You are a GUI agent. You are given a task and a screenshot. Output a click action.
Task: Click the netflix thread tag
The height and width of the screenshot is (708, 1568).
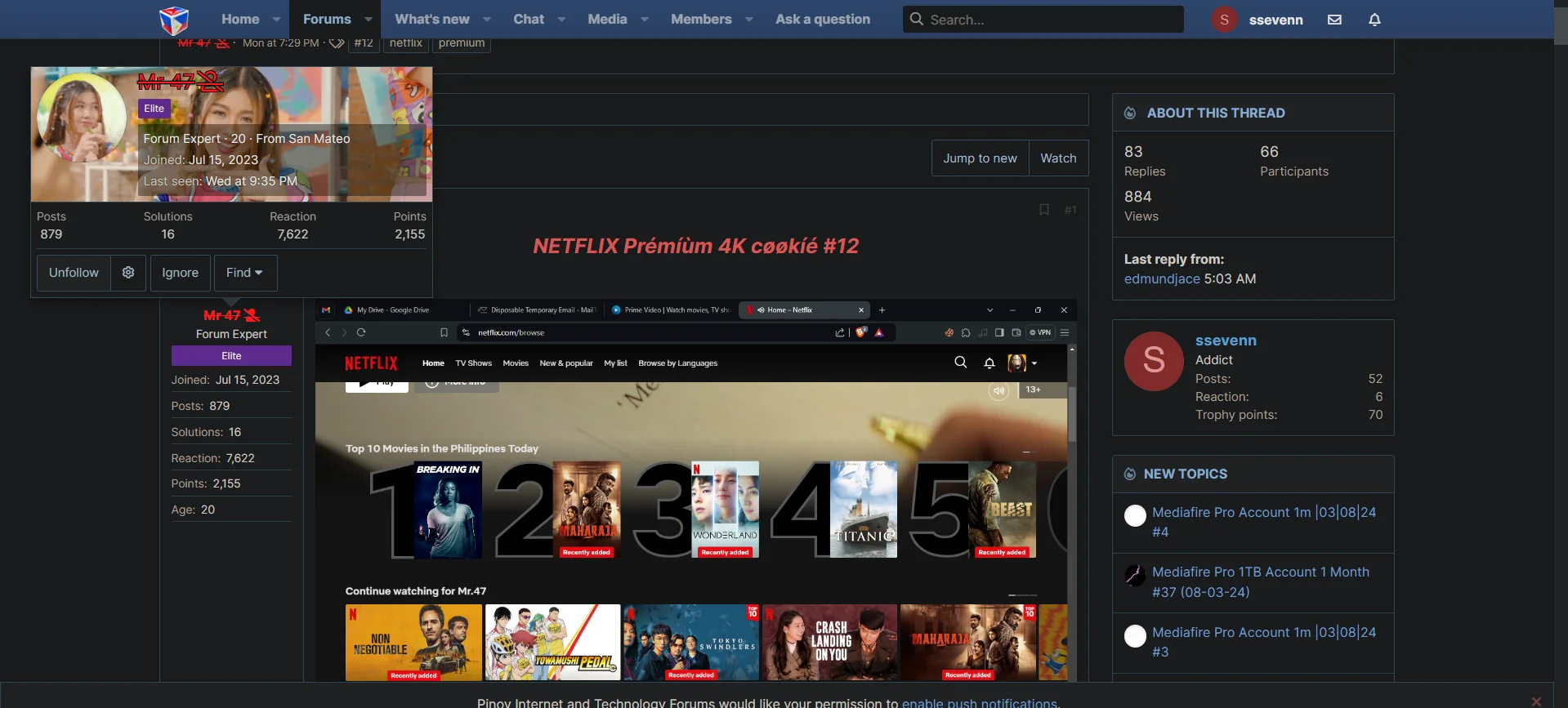pyautogui.click(x=406, y=43)
